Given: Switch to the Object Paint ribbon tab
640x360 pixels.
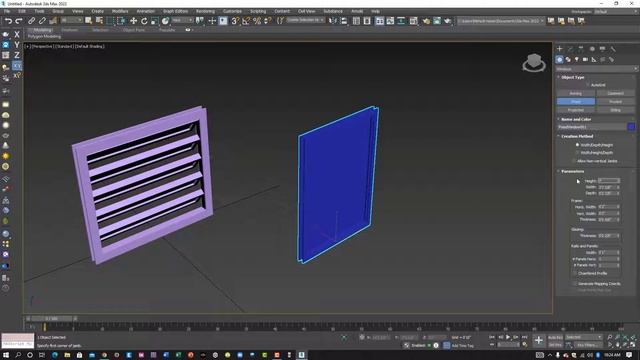Looking at the screenshot, I should pos(134,30).
